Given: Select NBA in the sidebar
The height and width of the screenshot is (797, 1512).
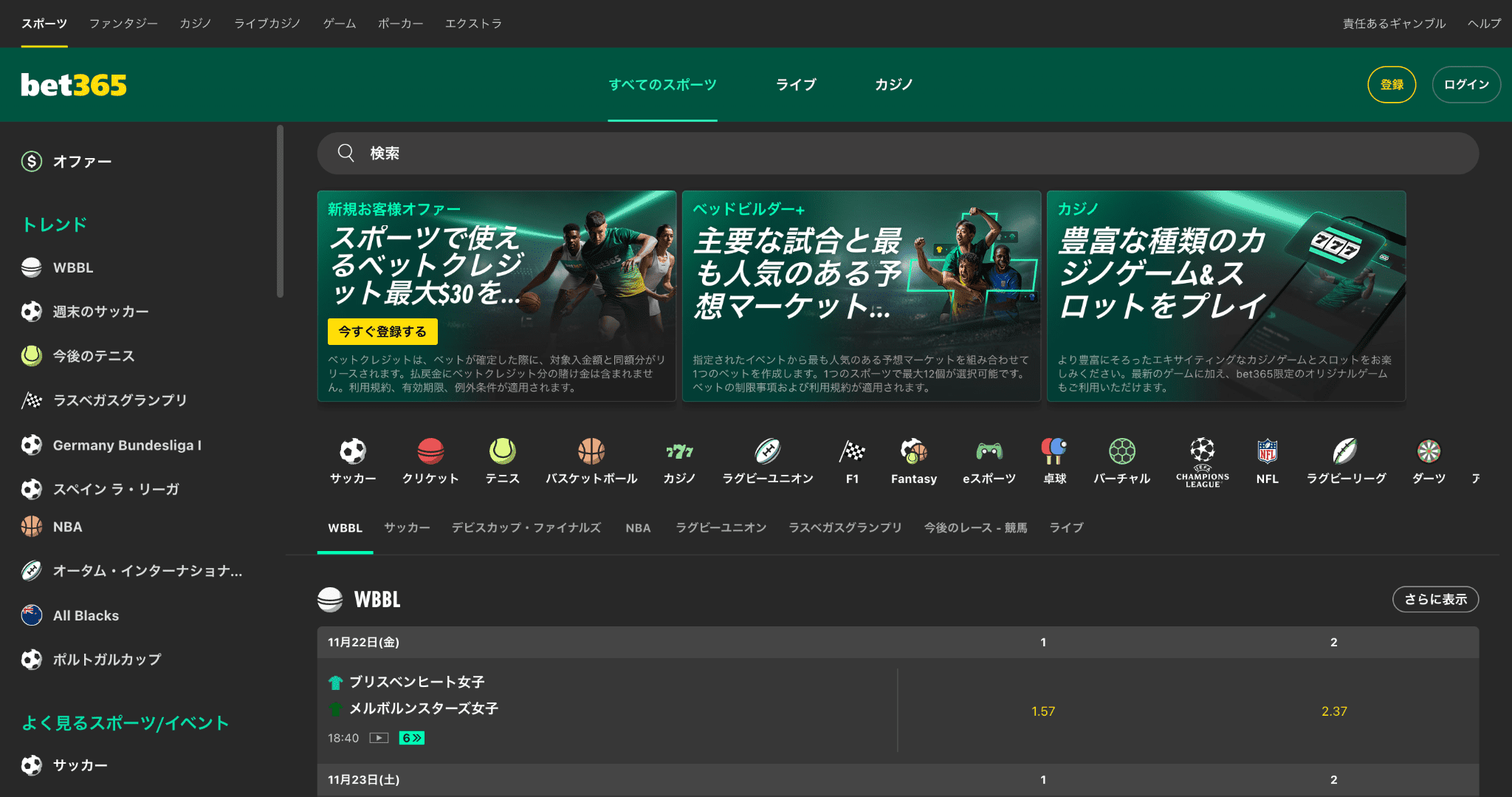Looking at the screenshot, I should 67,527.
